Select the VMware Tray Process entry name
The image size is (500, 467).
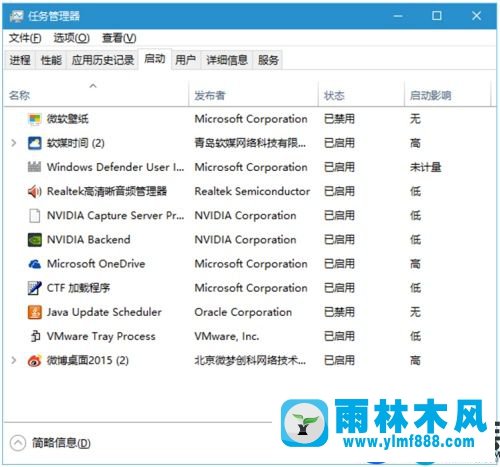[x=101, y=336]
